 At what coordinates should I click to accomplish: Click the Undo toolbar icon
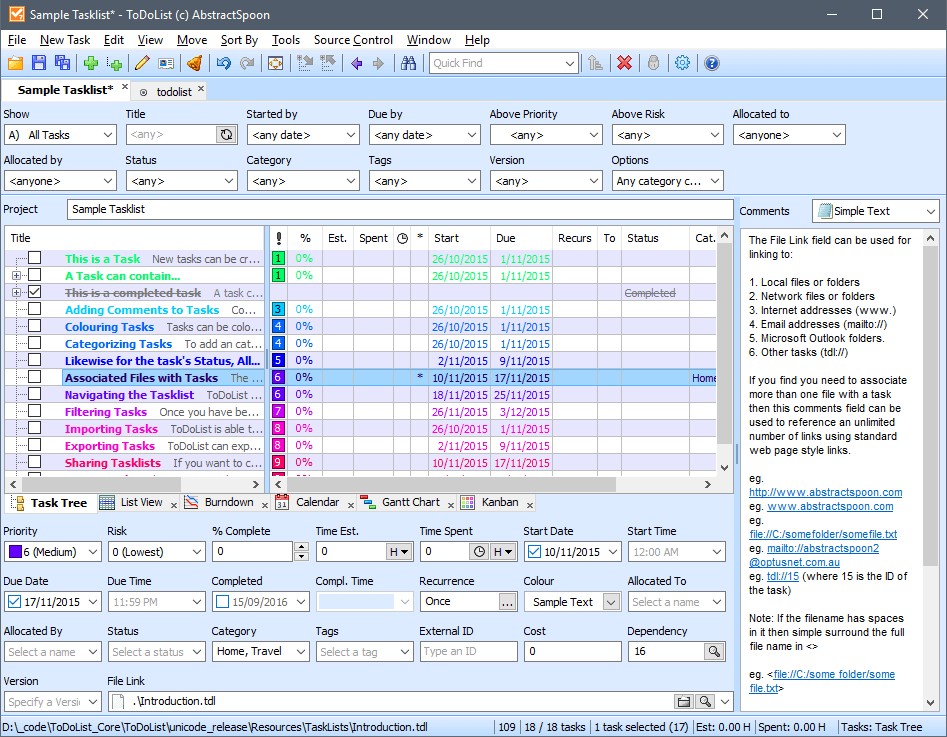[x=223, y=63]
